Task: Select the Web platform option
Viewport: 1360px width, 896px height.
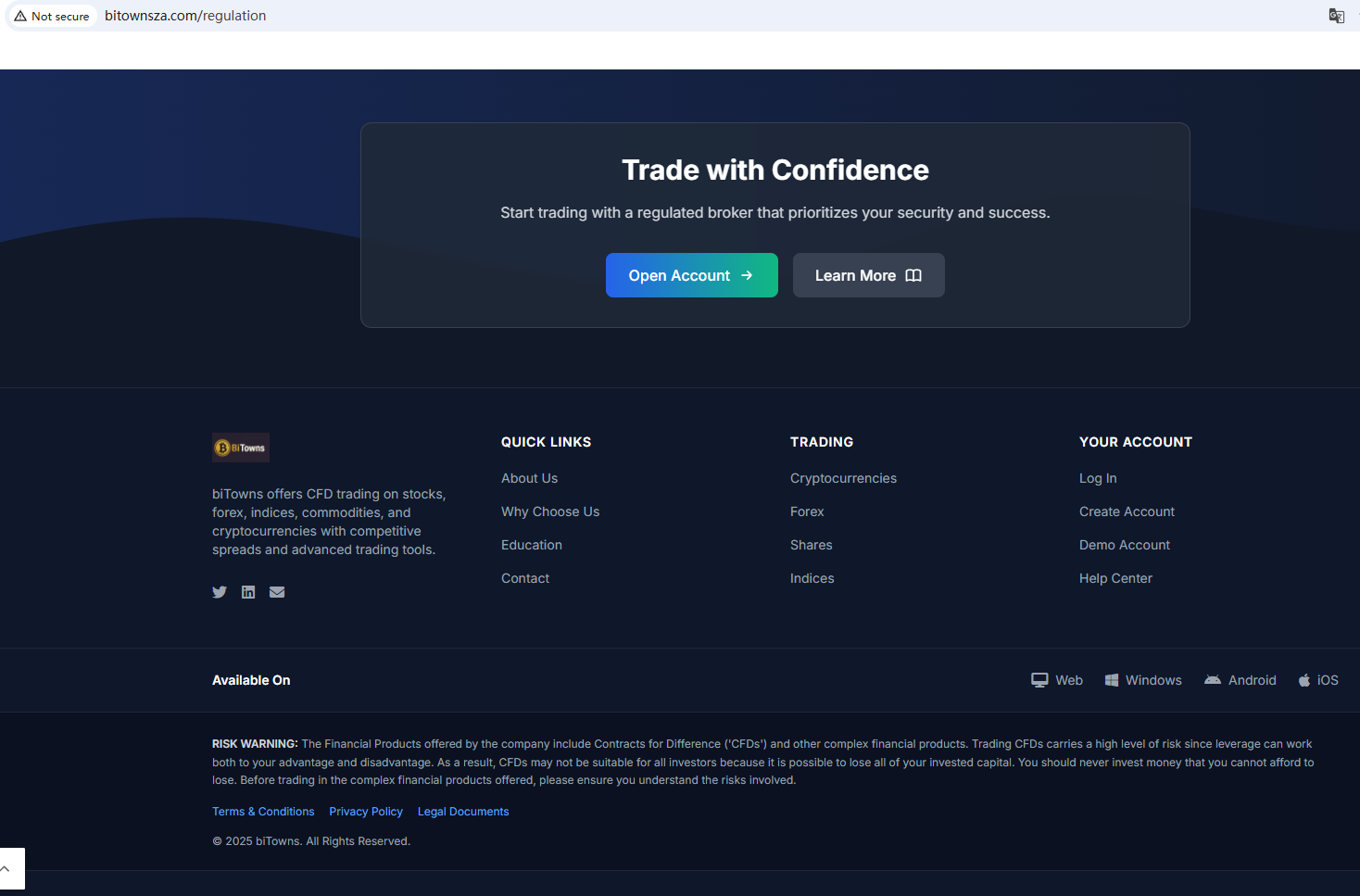Action: click(x=1057, y=680)
